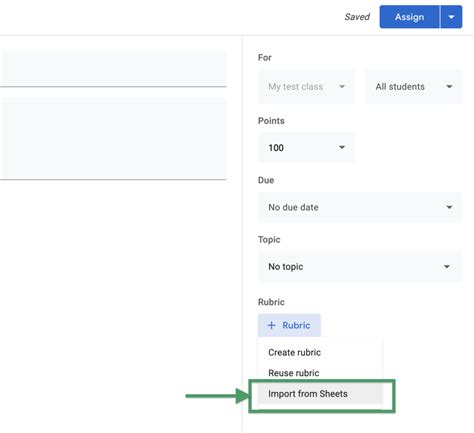Click the Saved status text
This screenshot has height=433, width=474.
point(357,17)
